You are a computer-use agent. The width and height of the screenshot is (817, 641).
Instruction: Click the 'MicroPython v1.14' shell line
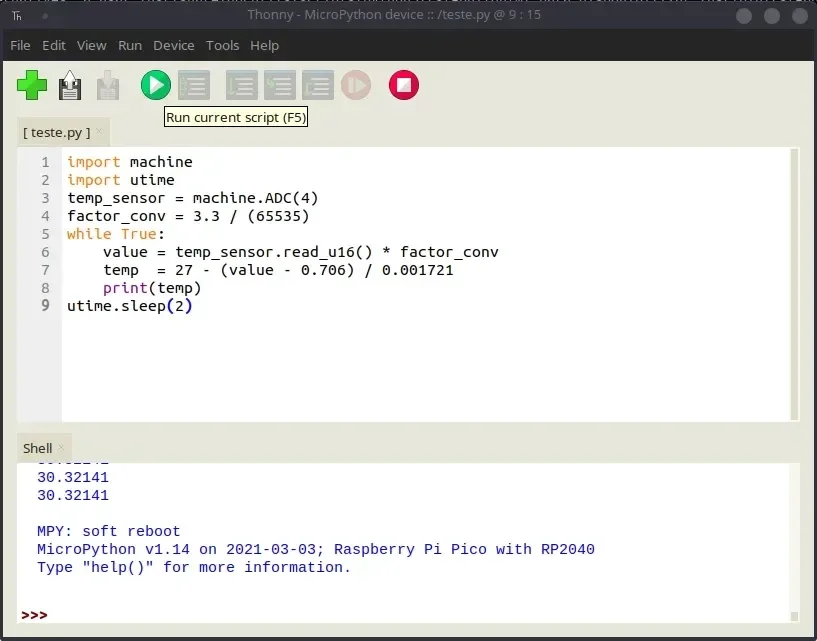pyautogui.click(x=316, y=549)
